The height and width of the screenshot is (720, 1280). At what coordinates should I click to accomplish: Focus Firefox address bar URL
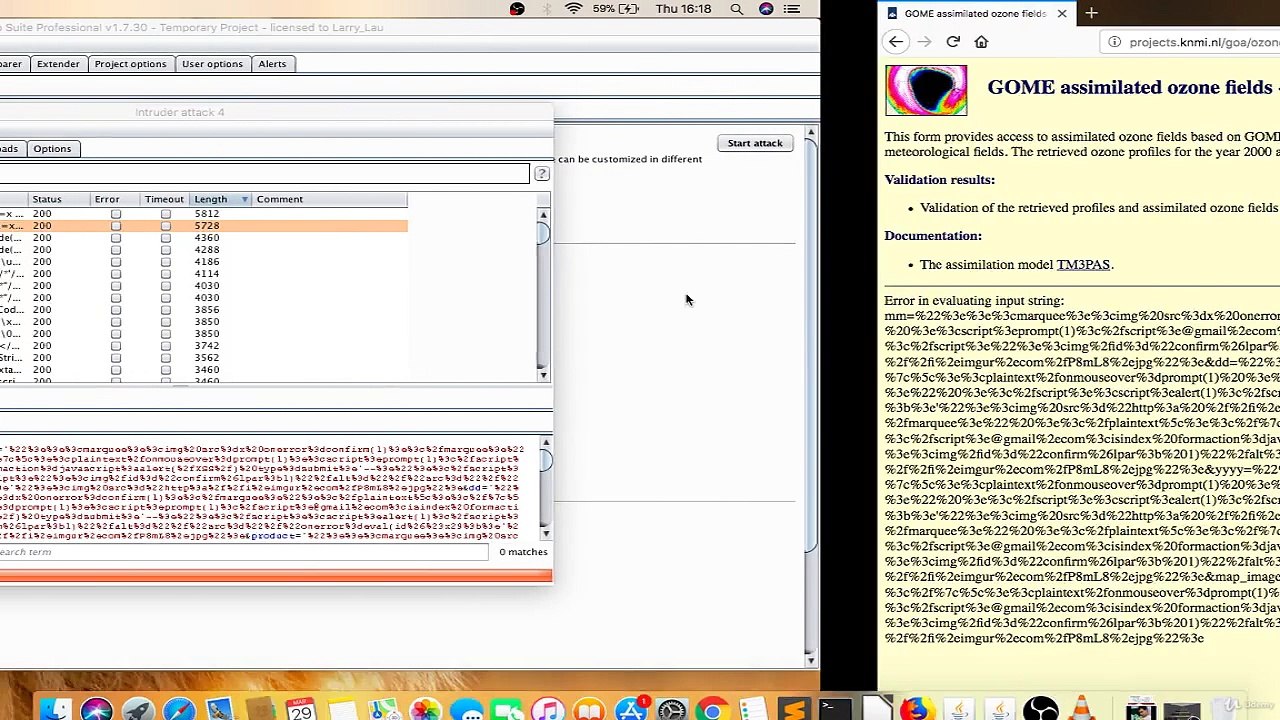(x=1204, y=42)
